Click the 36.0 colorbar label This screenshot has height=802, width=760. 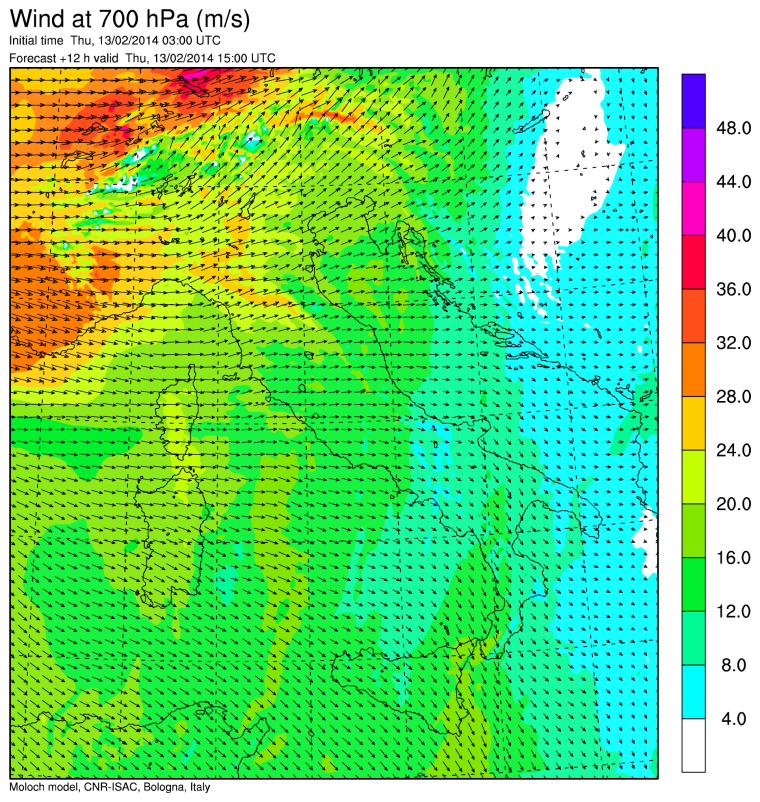point(733,289)
